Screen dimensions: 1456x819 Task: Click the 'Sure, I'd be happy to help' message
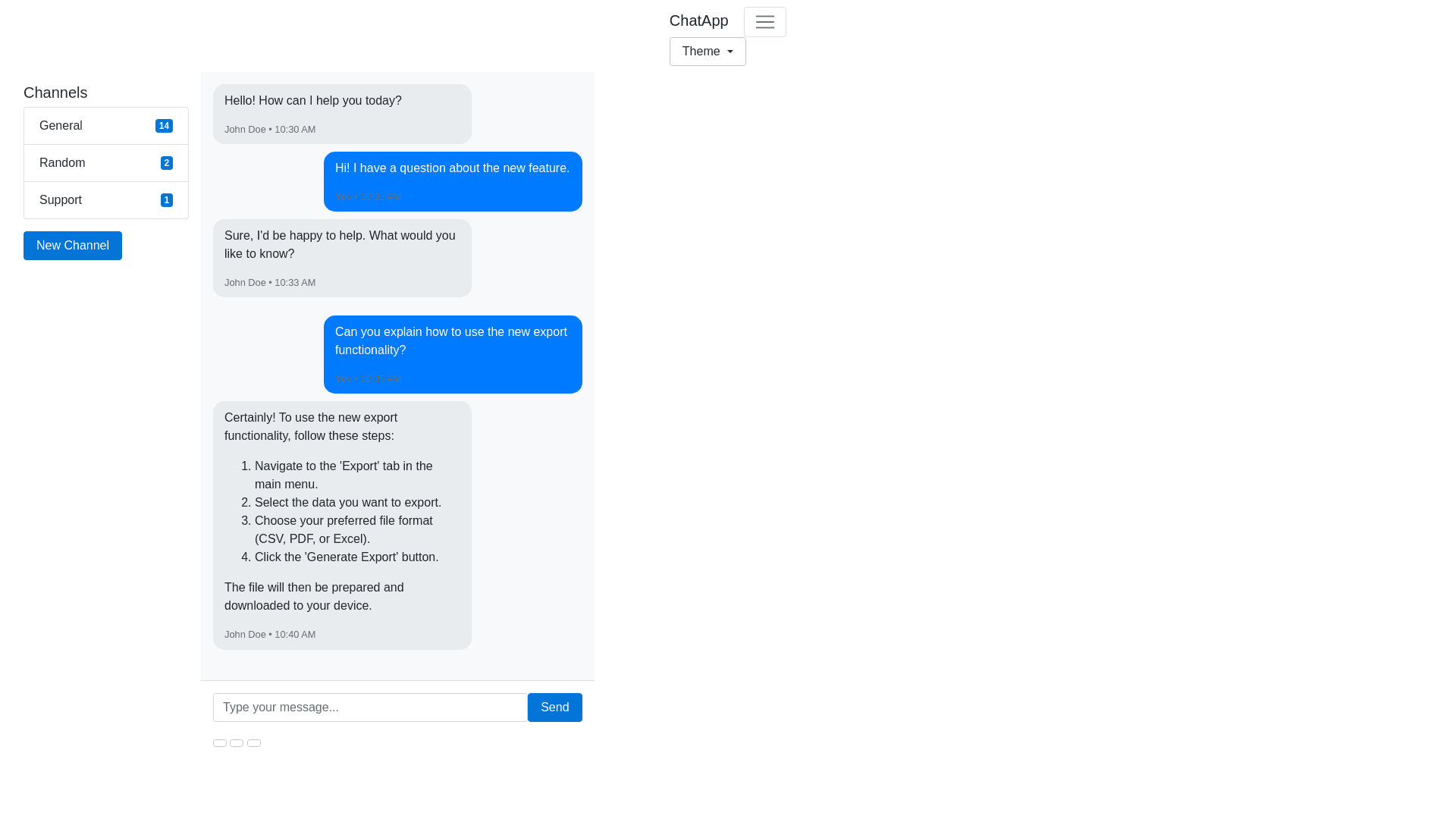340,245
